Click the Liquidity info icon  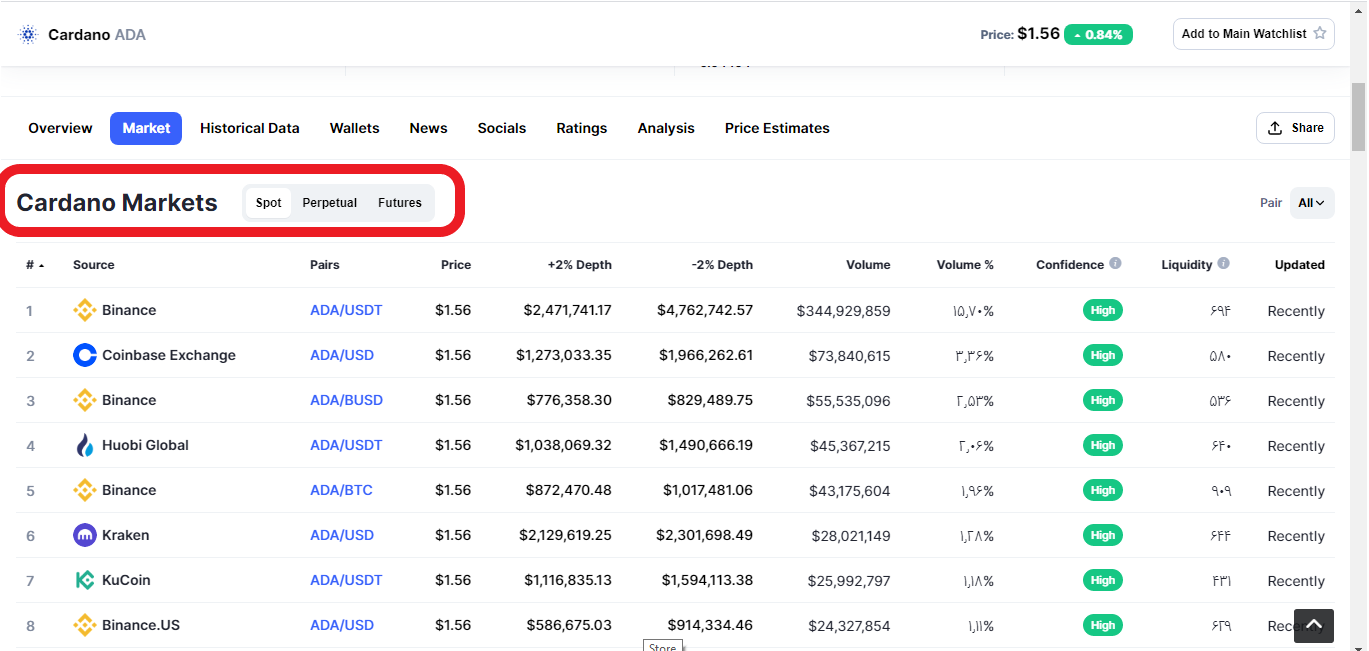coord(1223,264)
